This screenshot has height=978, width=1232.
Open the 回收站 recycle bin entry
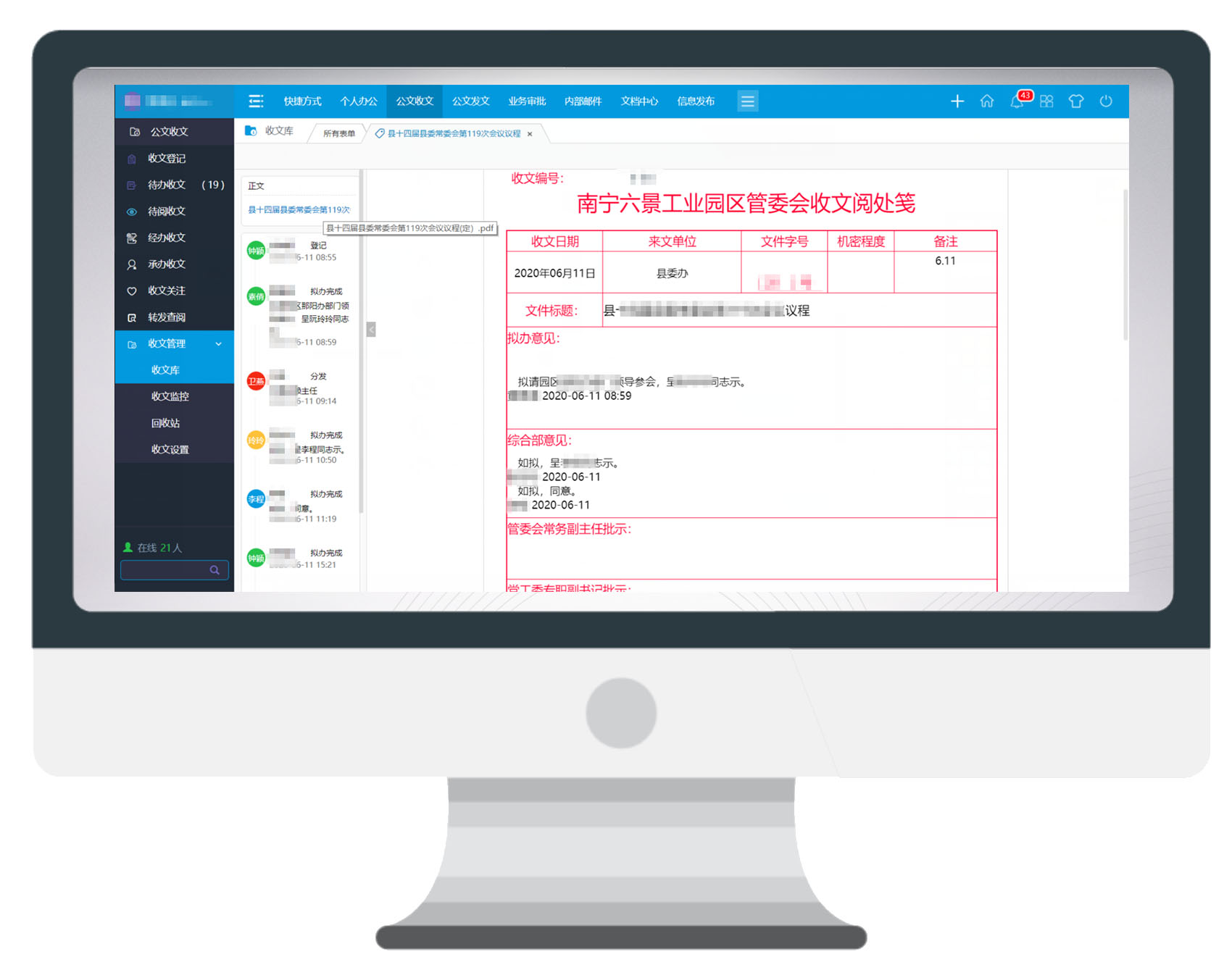[x=165, y=422]
